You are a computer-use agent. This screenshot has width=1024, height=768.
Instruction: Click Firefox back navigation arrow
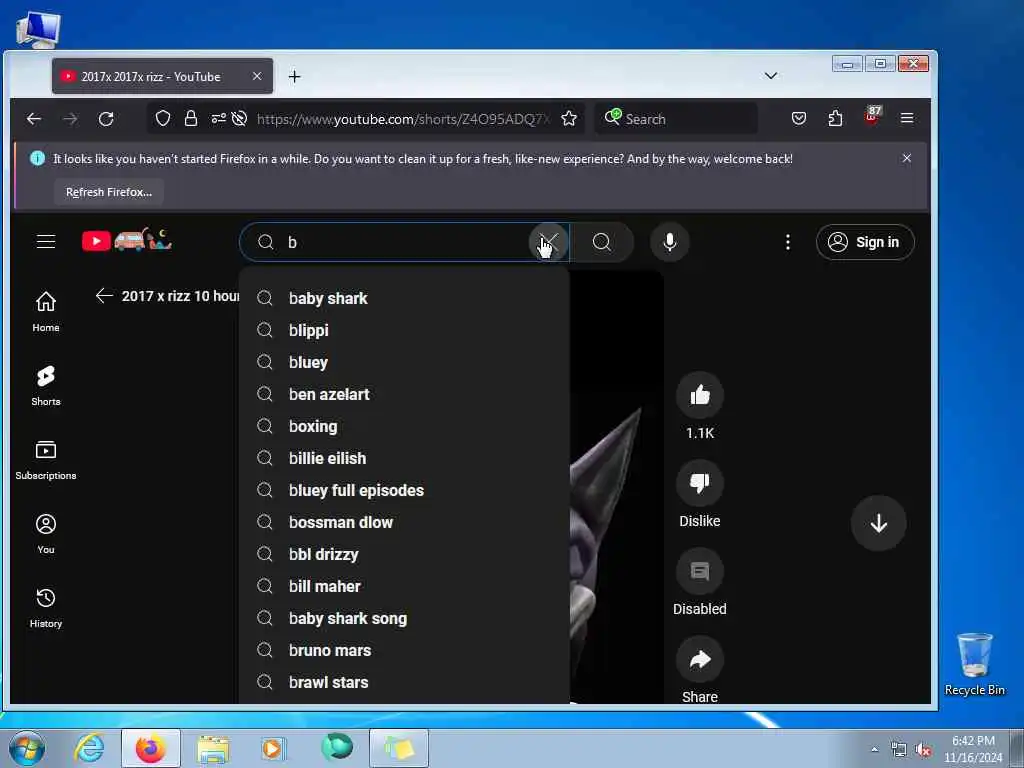tap(34, 119)
